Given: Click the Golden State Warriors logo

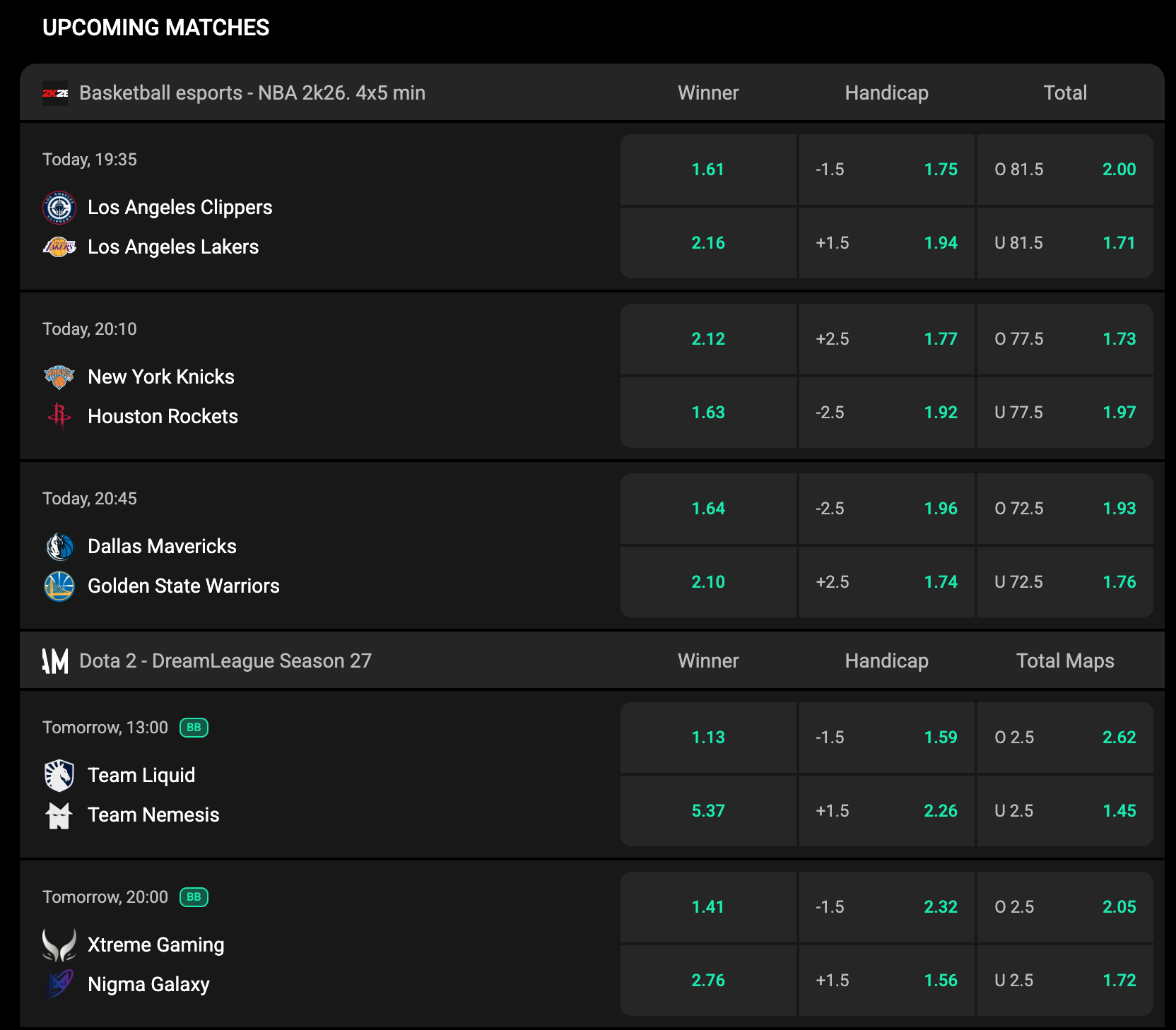Looking at the screenshot, I should [59, 586].
